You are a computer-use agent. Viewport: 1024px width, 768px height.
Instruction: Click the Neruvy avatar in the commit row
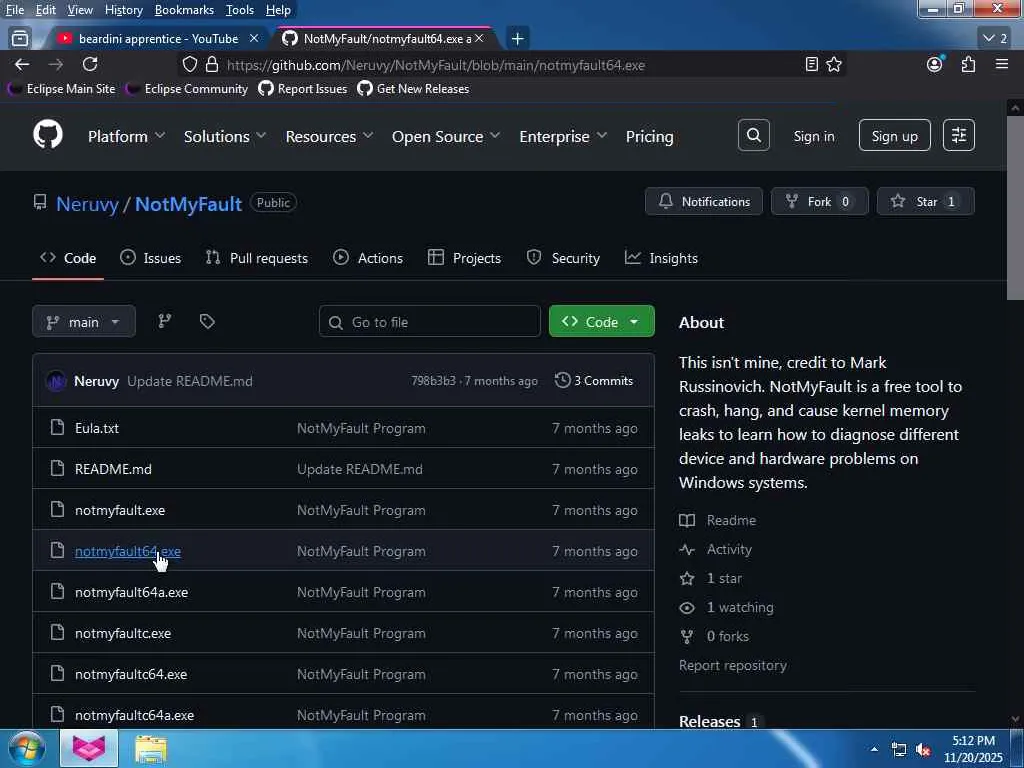(56, 381)
